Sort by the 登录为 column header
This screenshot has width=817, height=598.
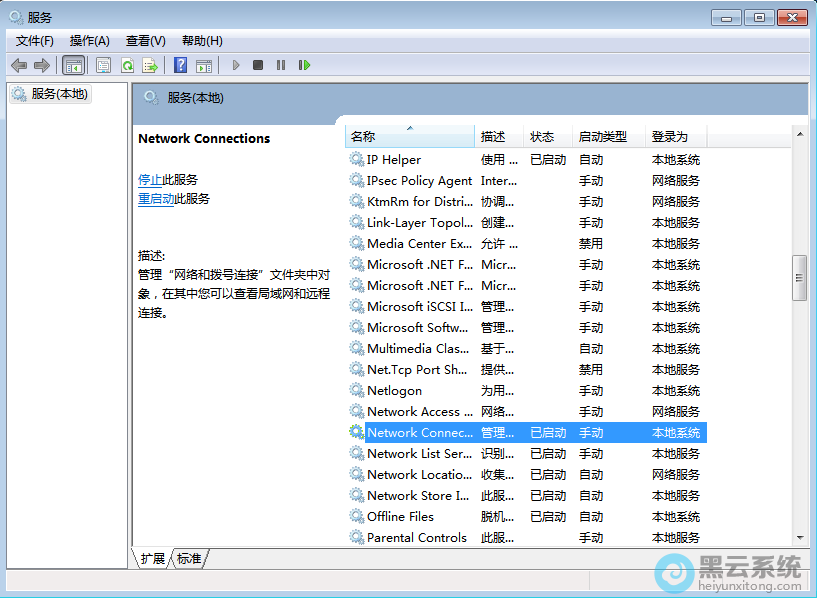point(676,136)
